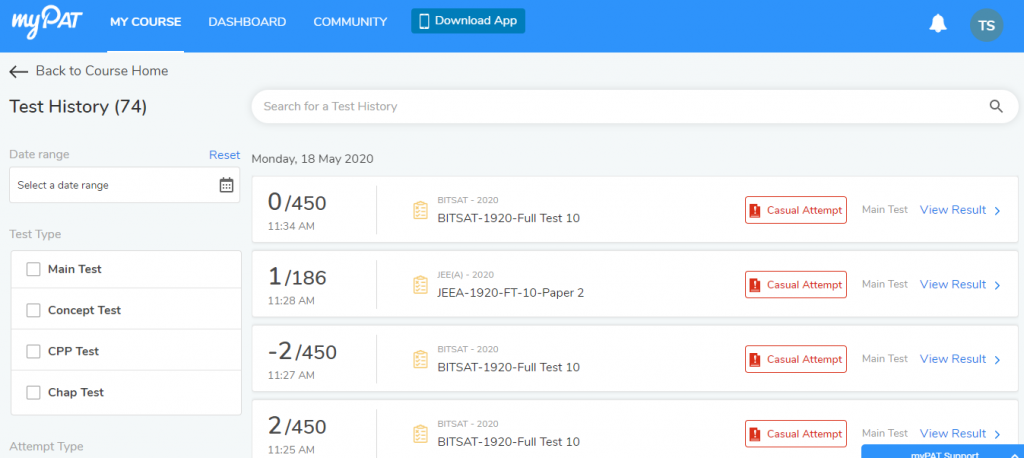Open the COMMUNITY tab
Image resolution: width=1024 pixels, height=458 pixels.
click(350, 22)
